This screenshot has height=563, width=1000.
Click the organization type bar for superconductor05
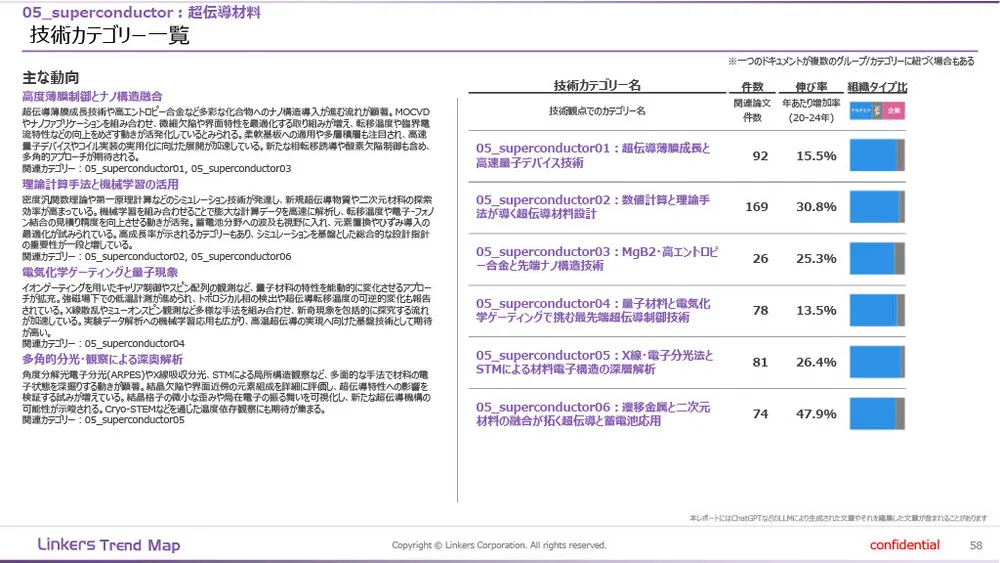tap(877, 362)
